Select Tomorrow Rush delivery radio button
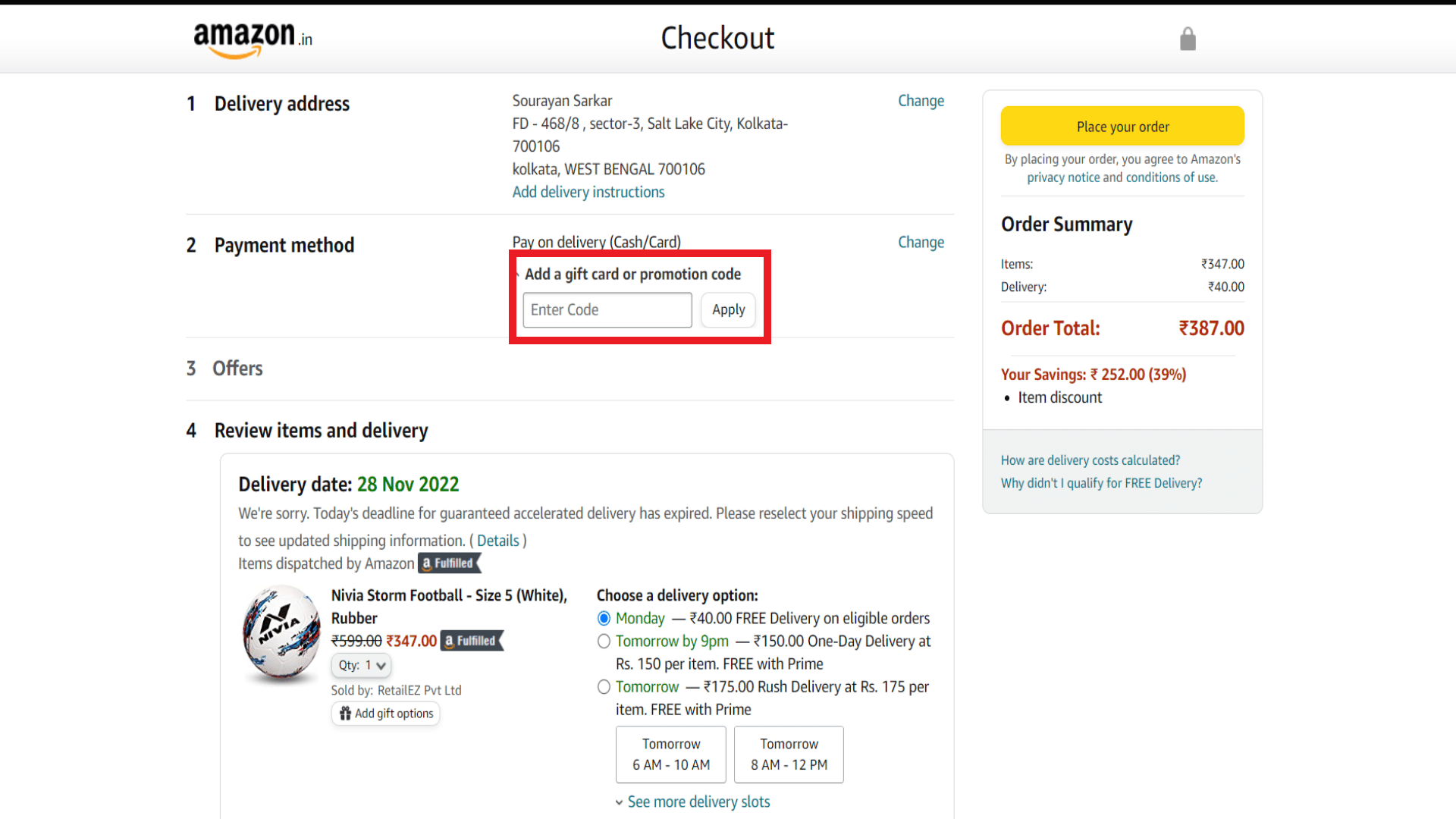This screenshot has width=1456, height=819. coord(602,687)
